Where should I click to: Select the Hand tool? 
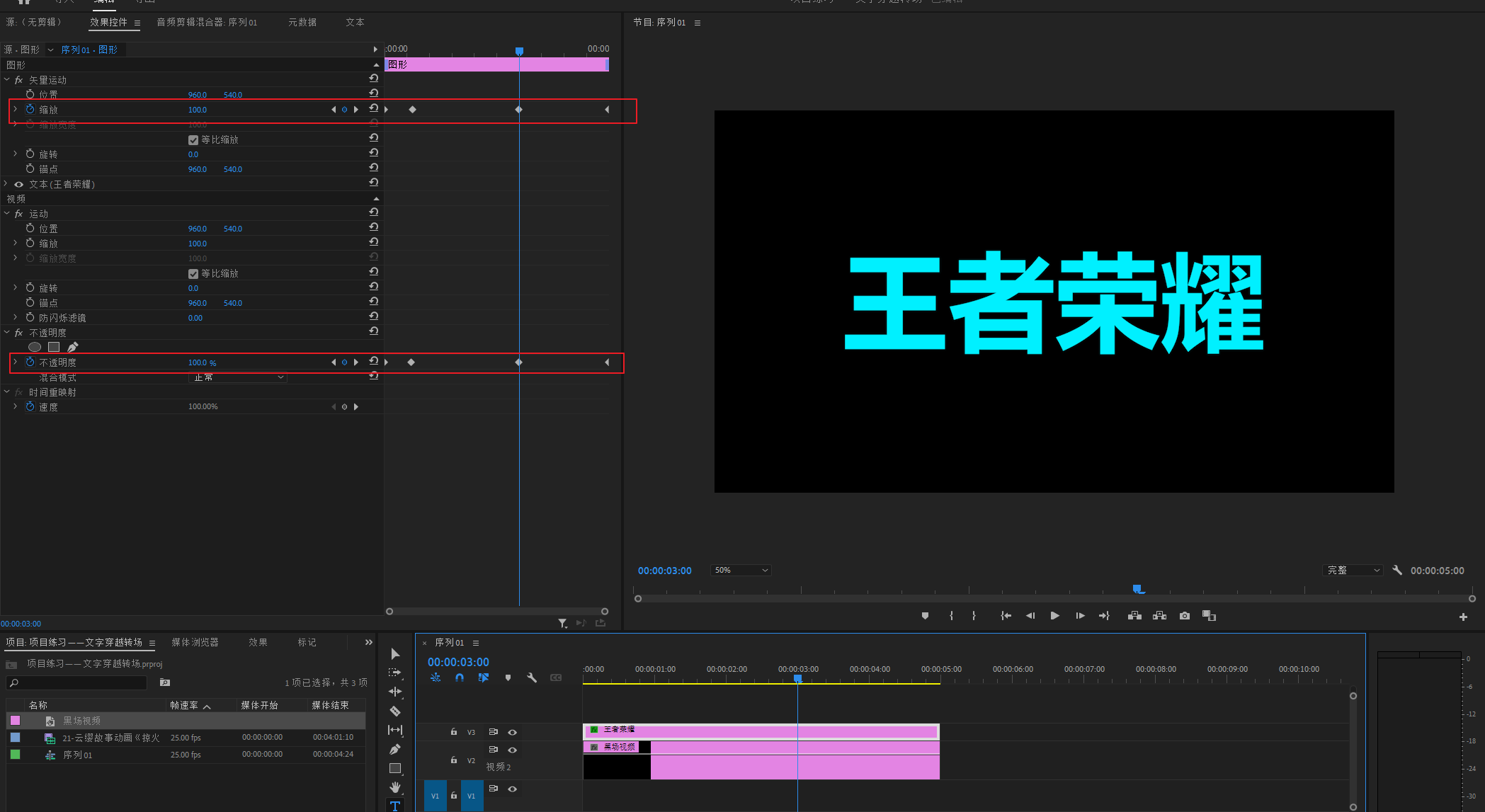(395, 787)
